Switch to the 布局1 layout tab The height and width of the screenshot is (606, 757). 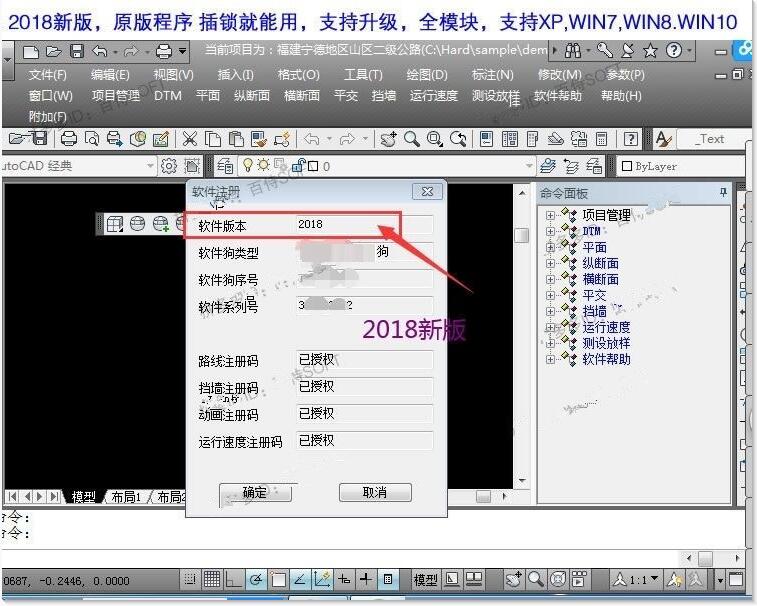pos(126,496)
